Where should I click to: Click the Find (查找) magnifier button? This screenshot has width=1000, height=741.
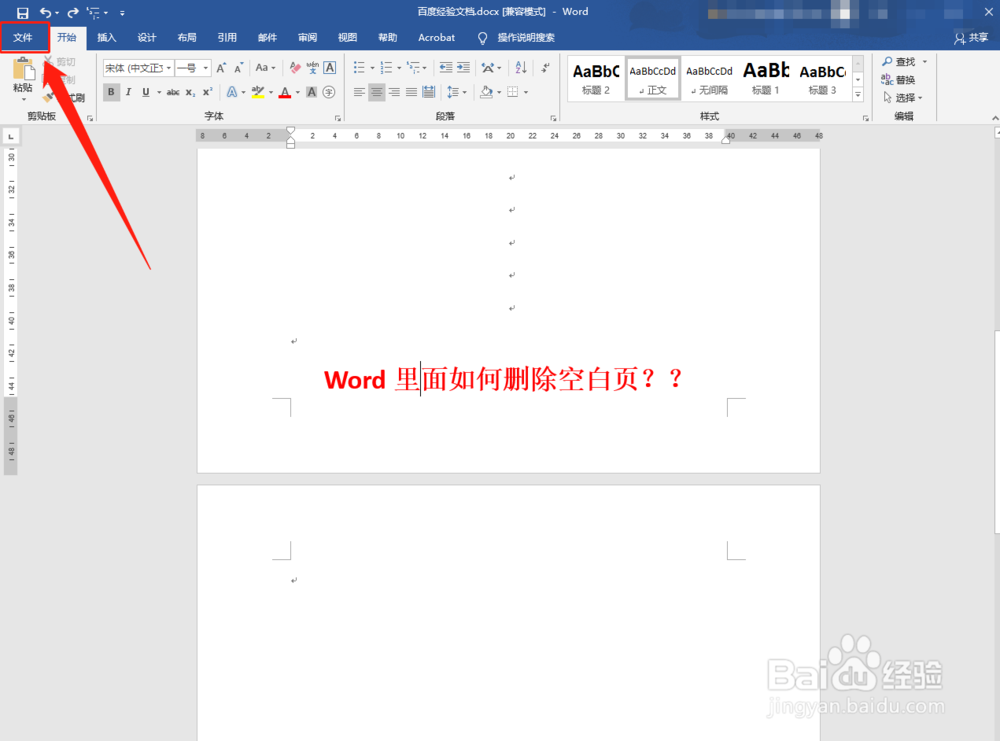899,62
